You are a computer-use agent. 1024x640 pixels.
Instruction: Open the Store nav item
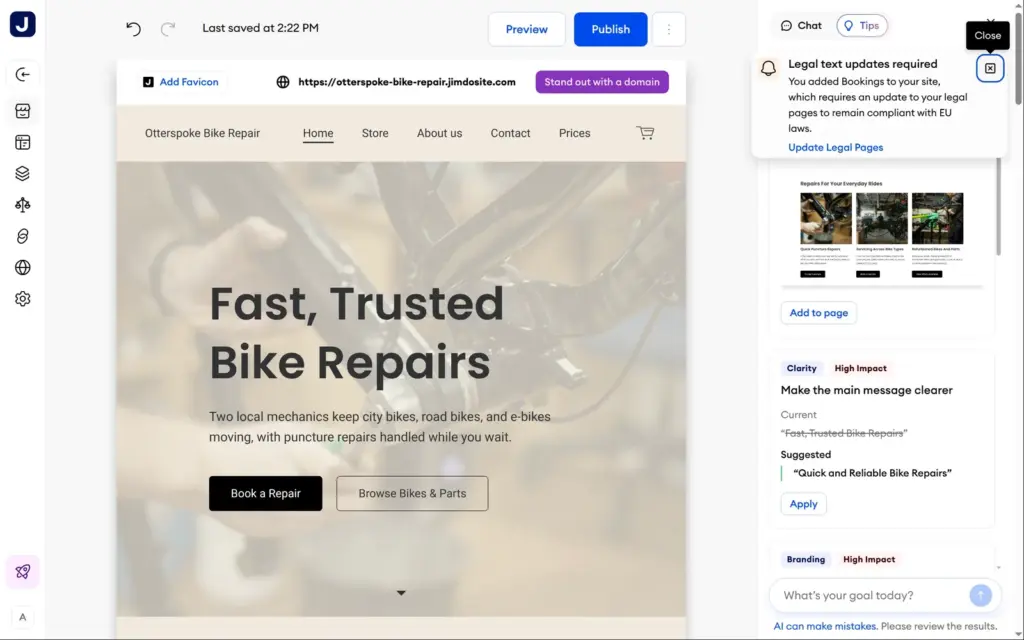(x=375, y=133)
